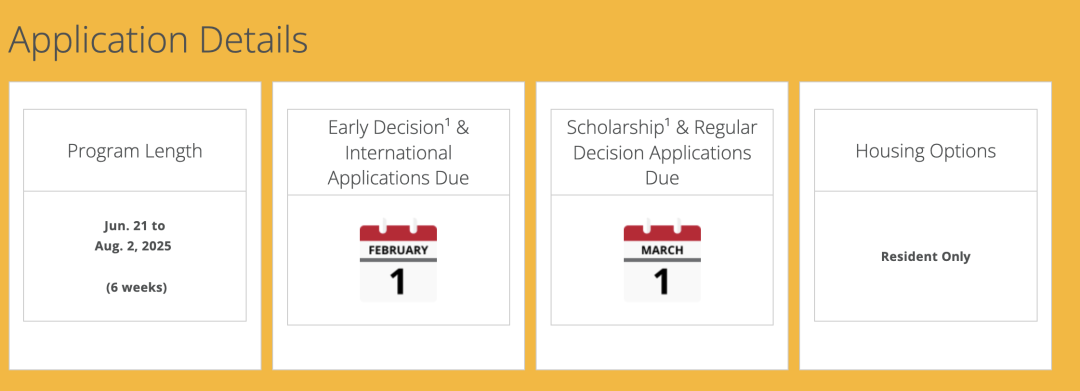Image resolution: width=1080 pixels, height=391 pixels.
Task: Open the footnote superscript after Early Decision
Action: (446, 124)
